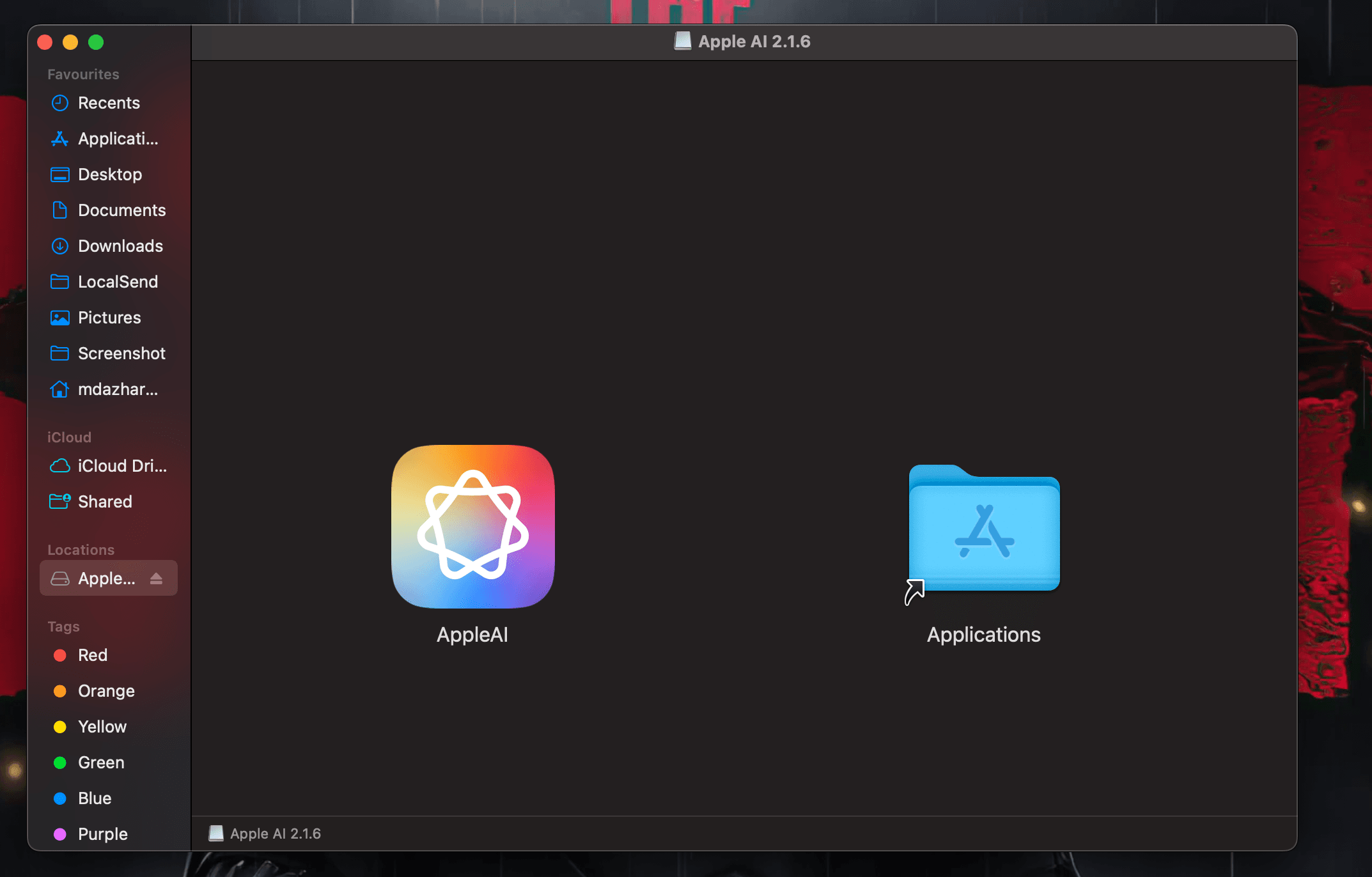This screenshot has width=1372, height=877.
Task: Open the Pictures sidebar item
Action: 109,318
